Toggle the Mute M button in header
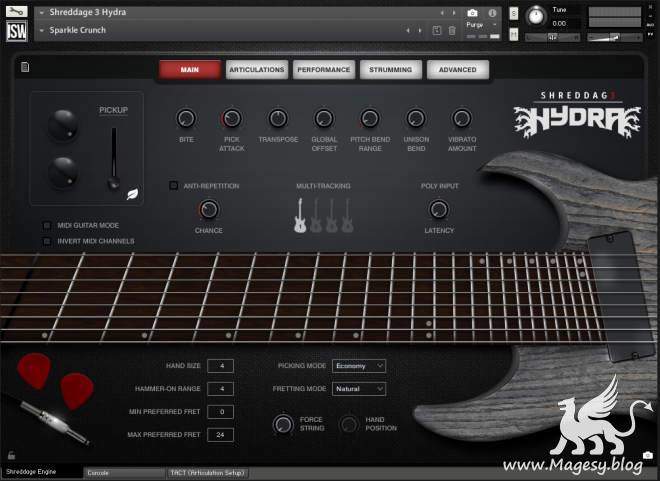The height and width of the screenshot is (481, 660). click(514, 35)
